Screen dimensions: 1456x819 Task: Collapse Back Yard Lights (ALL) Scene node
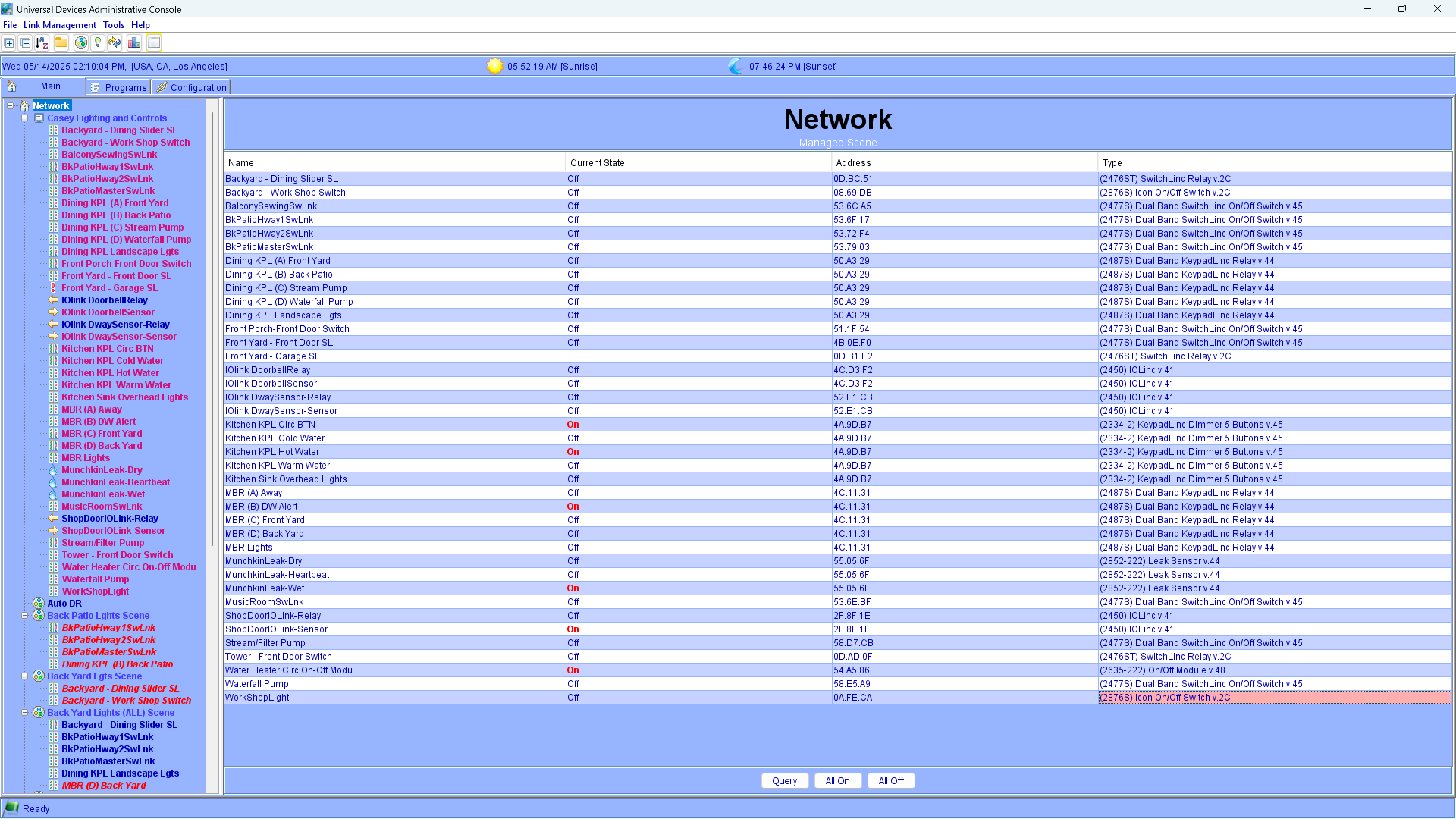25,713
